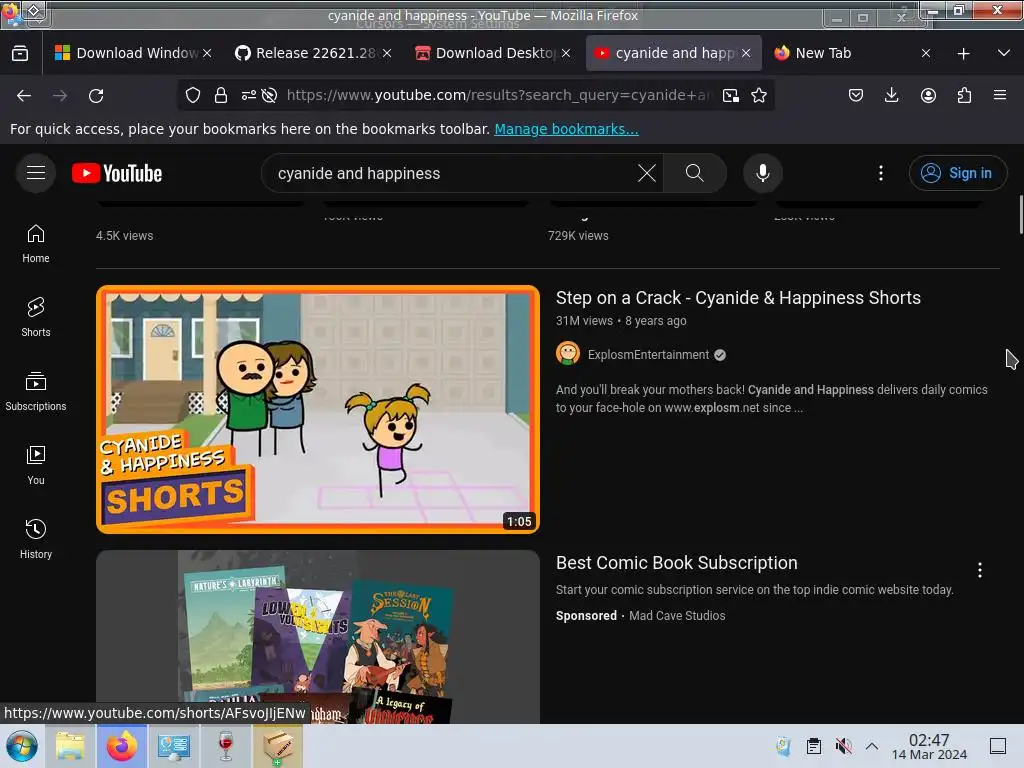Open the Firefox application menu
The image size is (1024, 768).
tap(1000, 95)
